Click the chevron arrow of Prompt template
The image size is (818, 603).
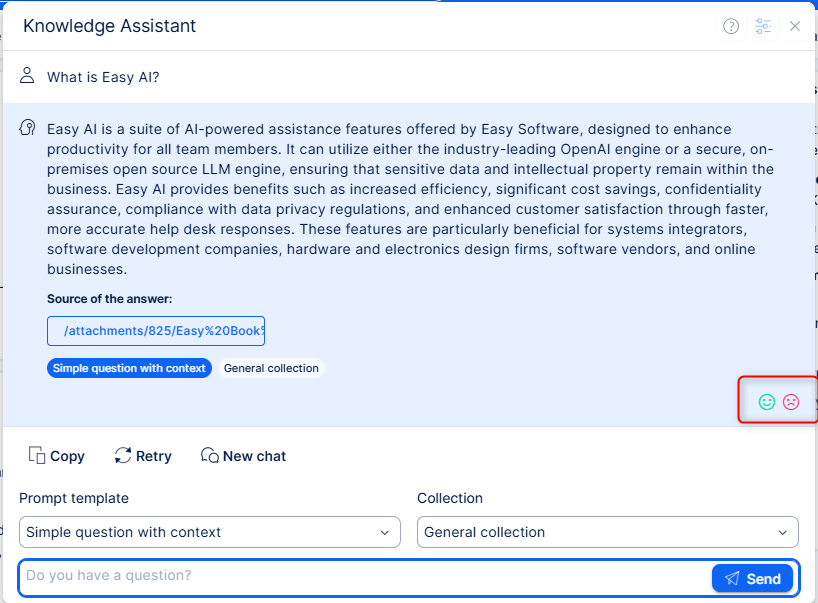point(385,532)
